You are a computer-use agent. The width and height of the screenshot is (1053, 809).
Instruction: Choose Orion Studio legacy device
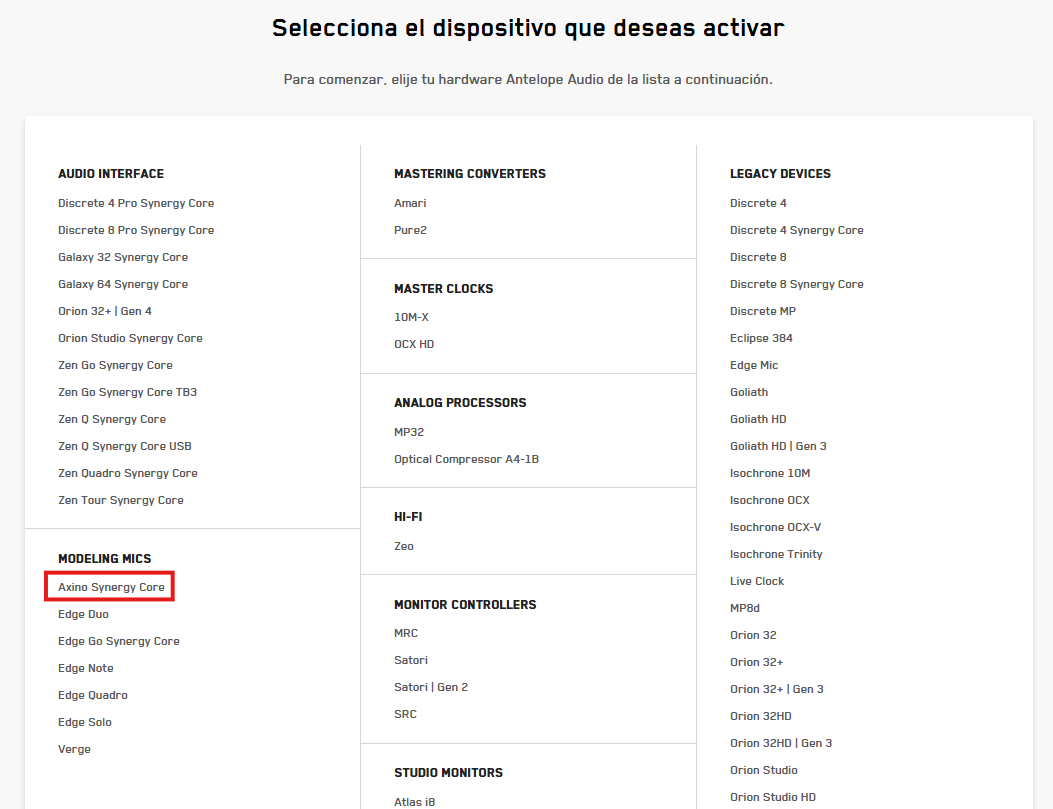tap(764, 770)
